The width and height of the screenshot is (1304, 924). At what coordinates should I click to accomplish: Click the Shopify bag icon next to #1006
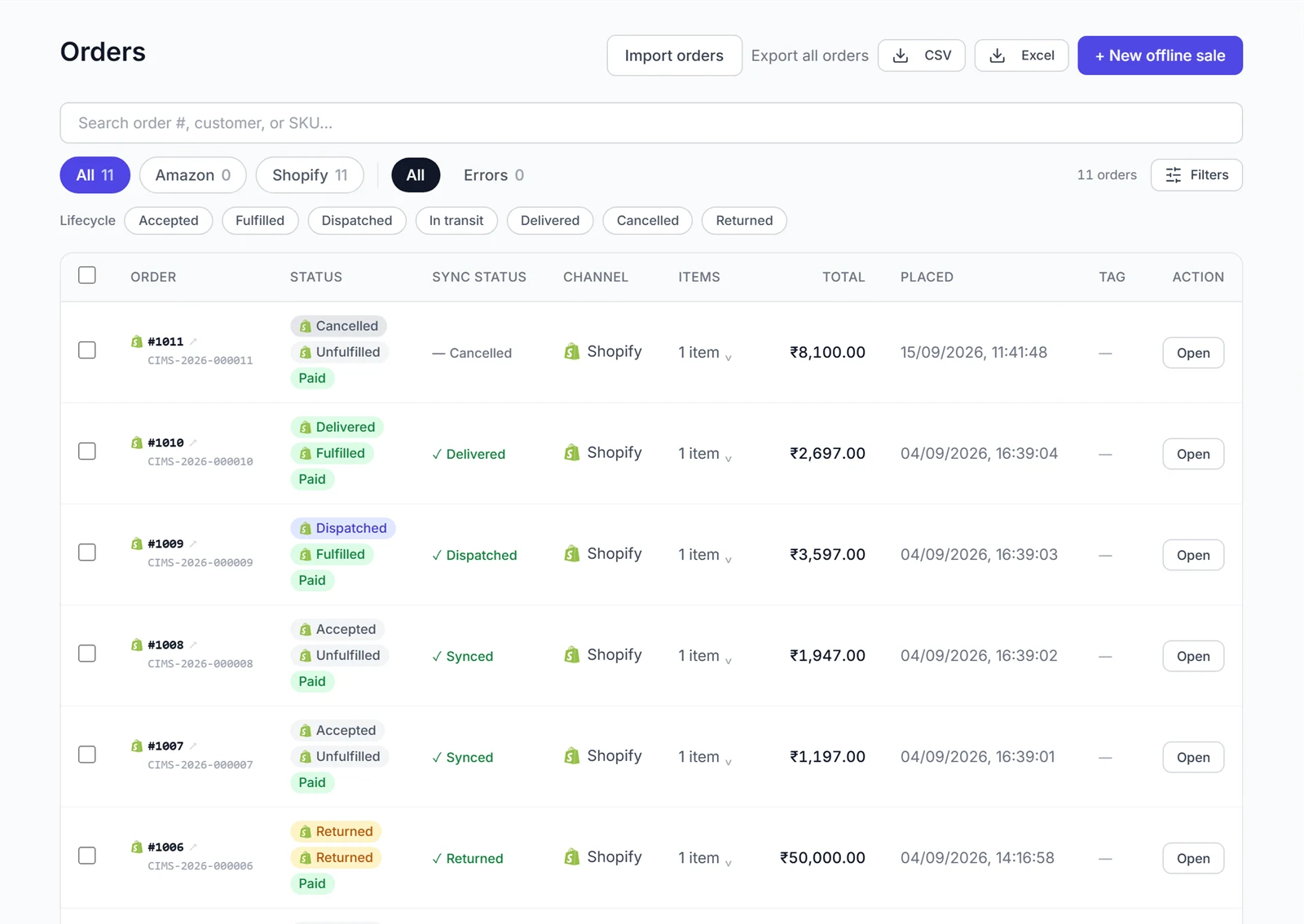(x=137, y=847)
